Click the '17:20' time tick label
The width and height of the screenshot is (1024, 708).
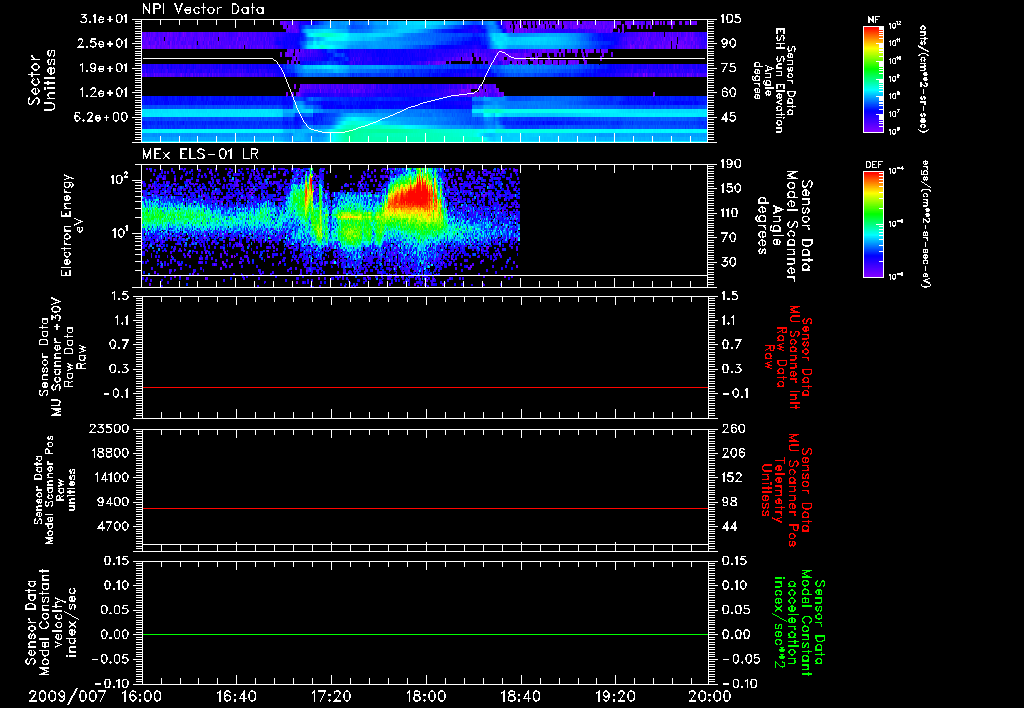coord(331,696)
